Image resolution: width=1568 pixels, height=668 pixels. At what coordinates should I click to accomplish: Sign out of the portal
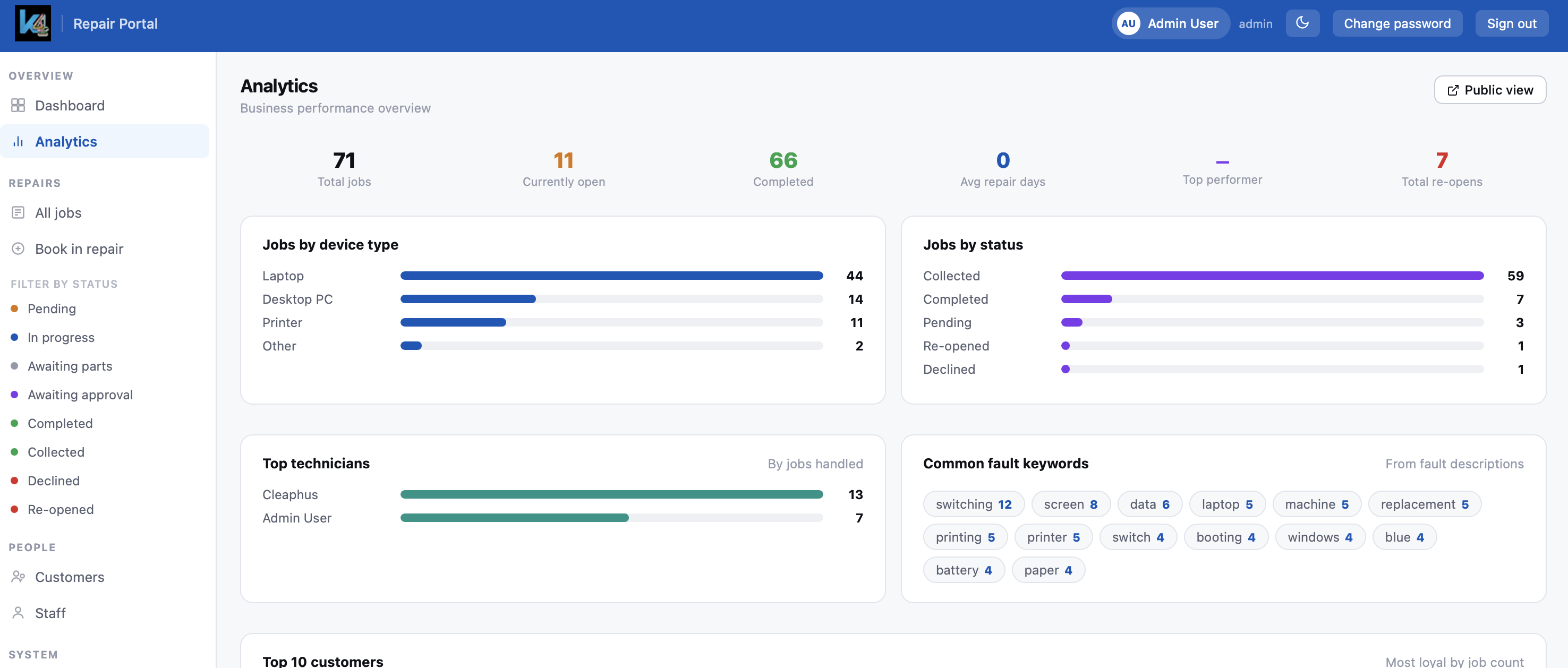(x=1511, y=23)
